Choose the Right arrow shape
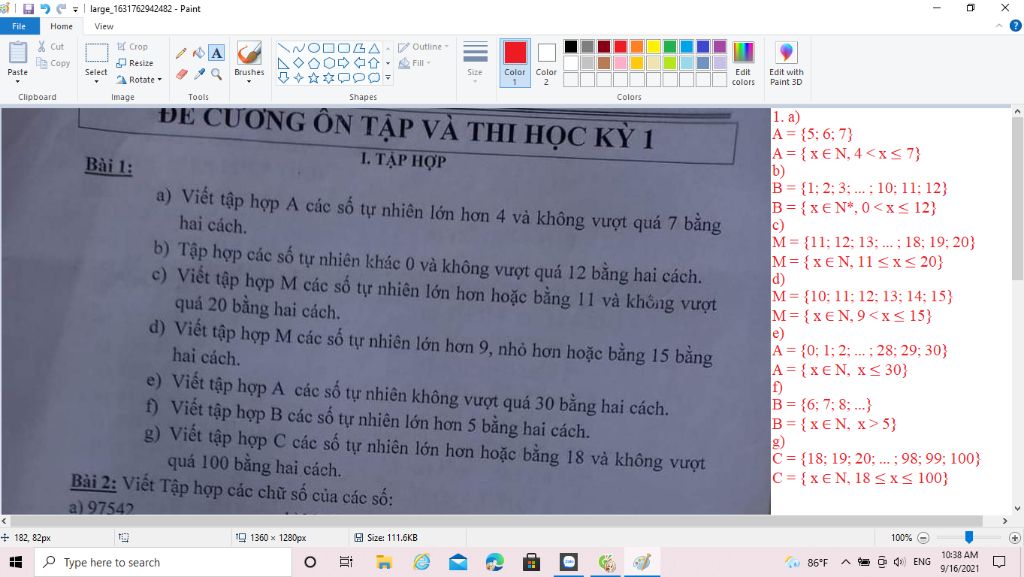This screenshot has height=577, width=1024. tap(344, 63)
